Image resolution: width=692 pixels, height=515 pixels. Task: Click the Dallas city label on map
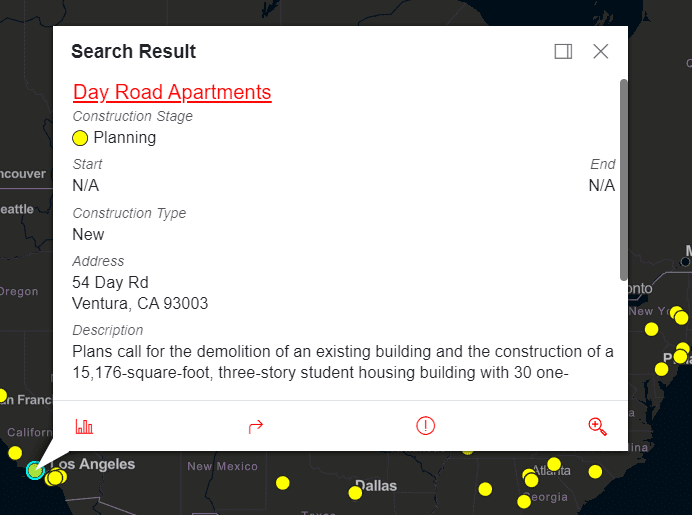tap(376, 486)
